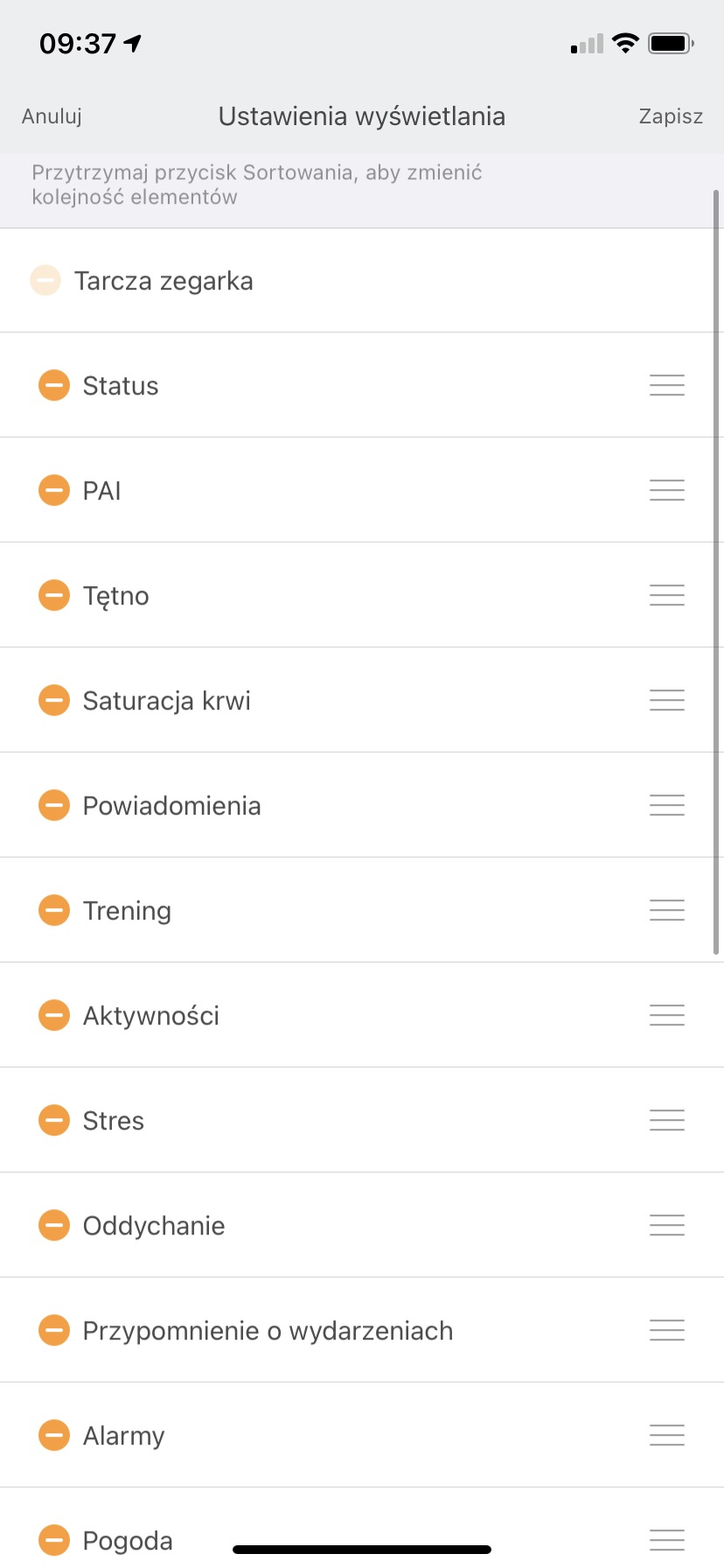724x1568 pixels.
Task: Tap Zapisz to save display settings
Action: point(671,116)
